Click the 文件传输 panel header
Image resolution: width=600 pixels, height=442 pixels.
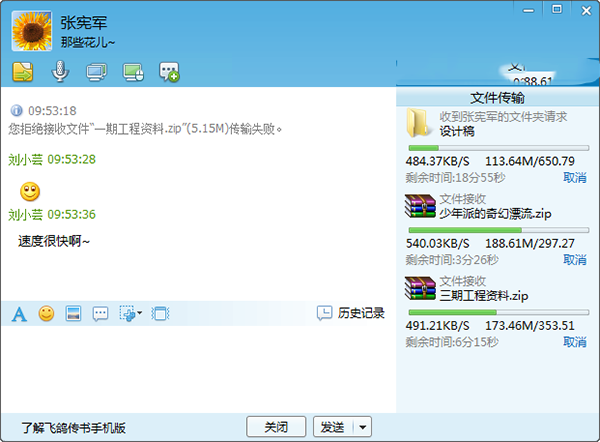coord(497,98)
